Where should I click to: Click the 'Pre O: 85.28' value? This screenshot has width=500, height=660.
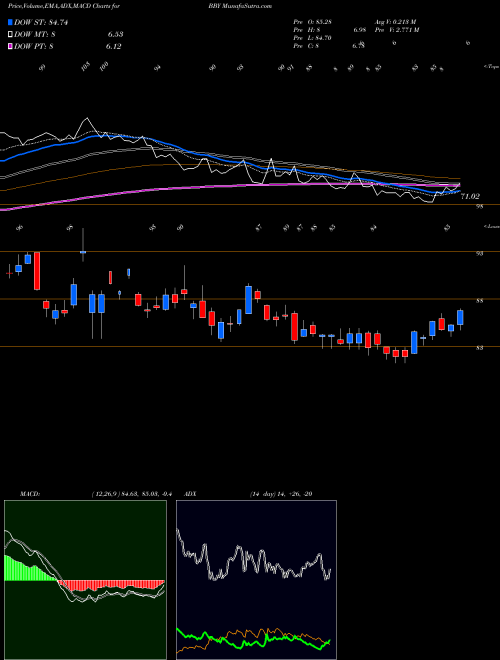[313, 22]
